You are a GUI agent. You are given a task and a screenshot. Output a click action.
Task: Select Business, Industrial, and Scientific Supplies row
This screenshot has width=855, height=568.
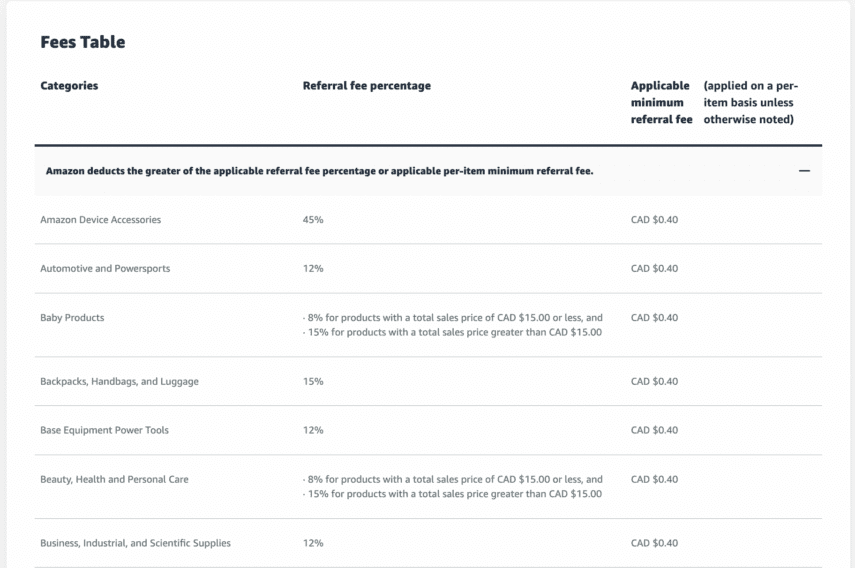(x=135, y=544)
